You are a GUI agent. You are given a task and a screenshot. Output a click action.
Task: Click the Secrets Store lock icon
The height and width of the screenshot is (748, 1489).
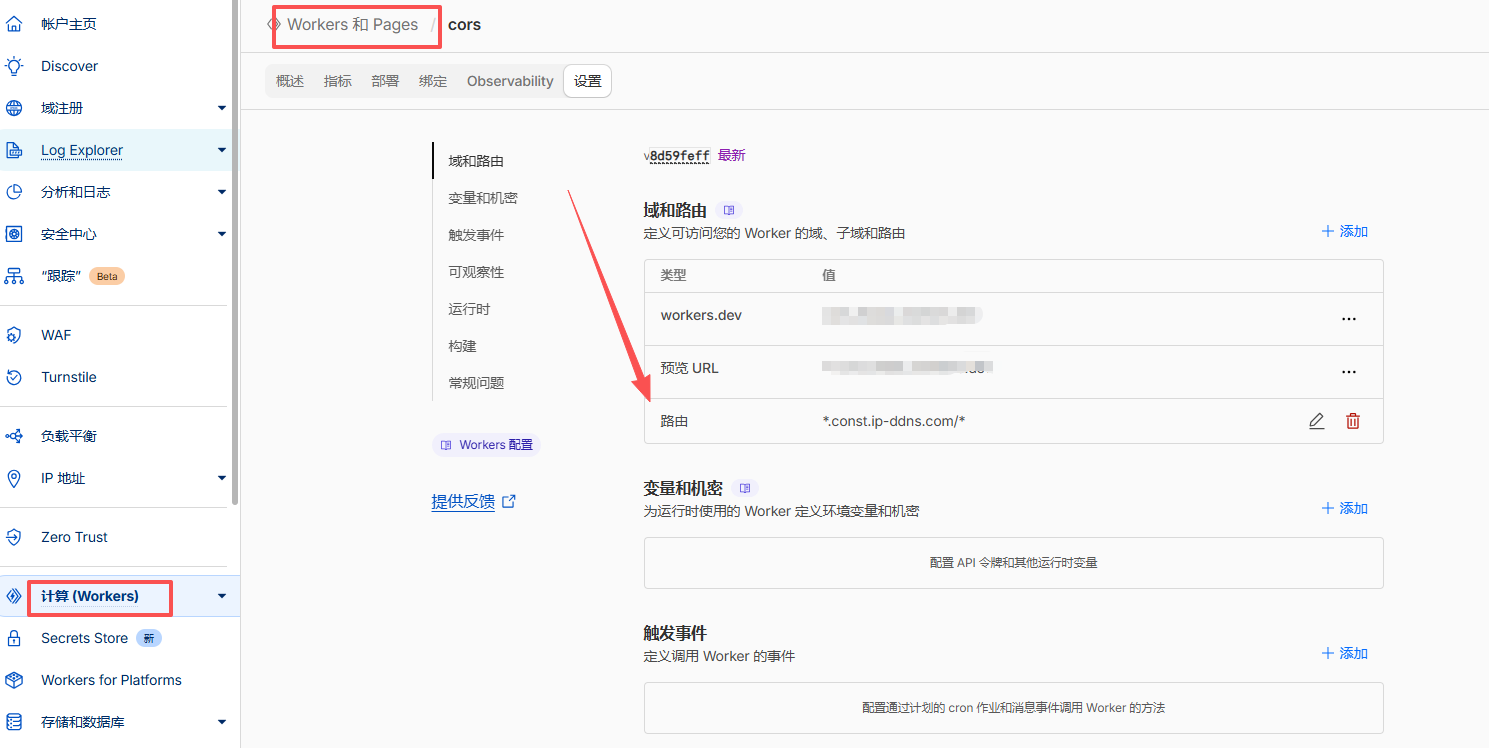[14, 638]
